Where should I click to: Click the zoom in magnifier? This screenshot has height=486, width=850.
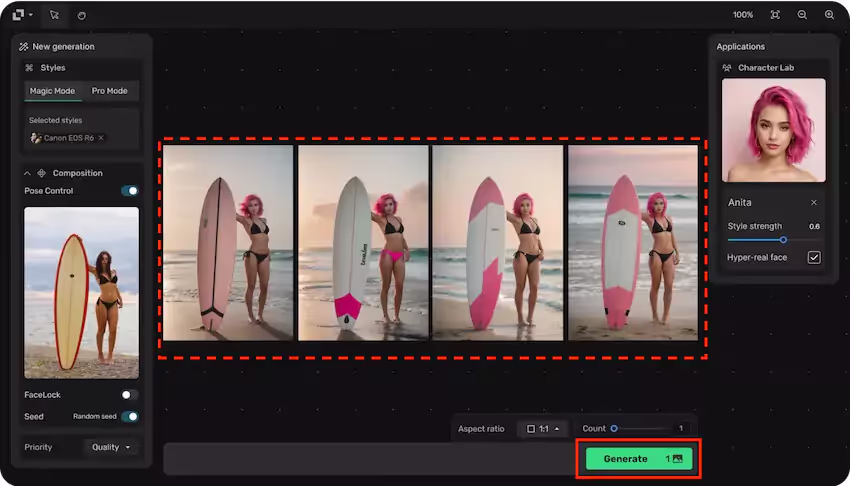coord(829,15)
